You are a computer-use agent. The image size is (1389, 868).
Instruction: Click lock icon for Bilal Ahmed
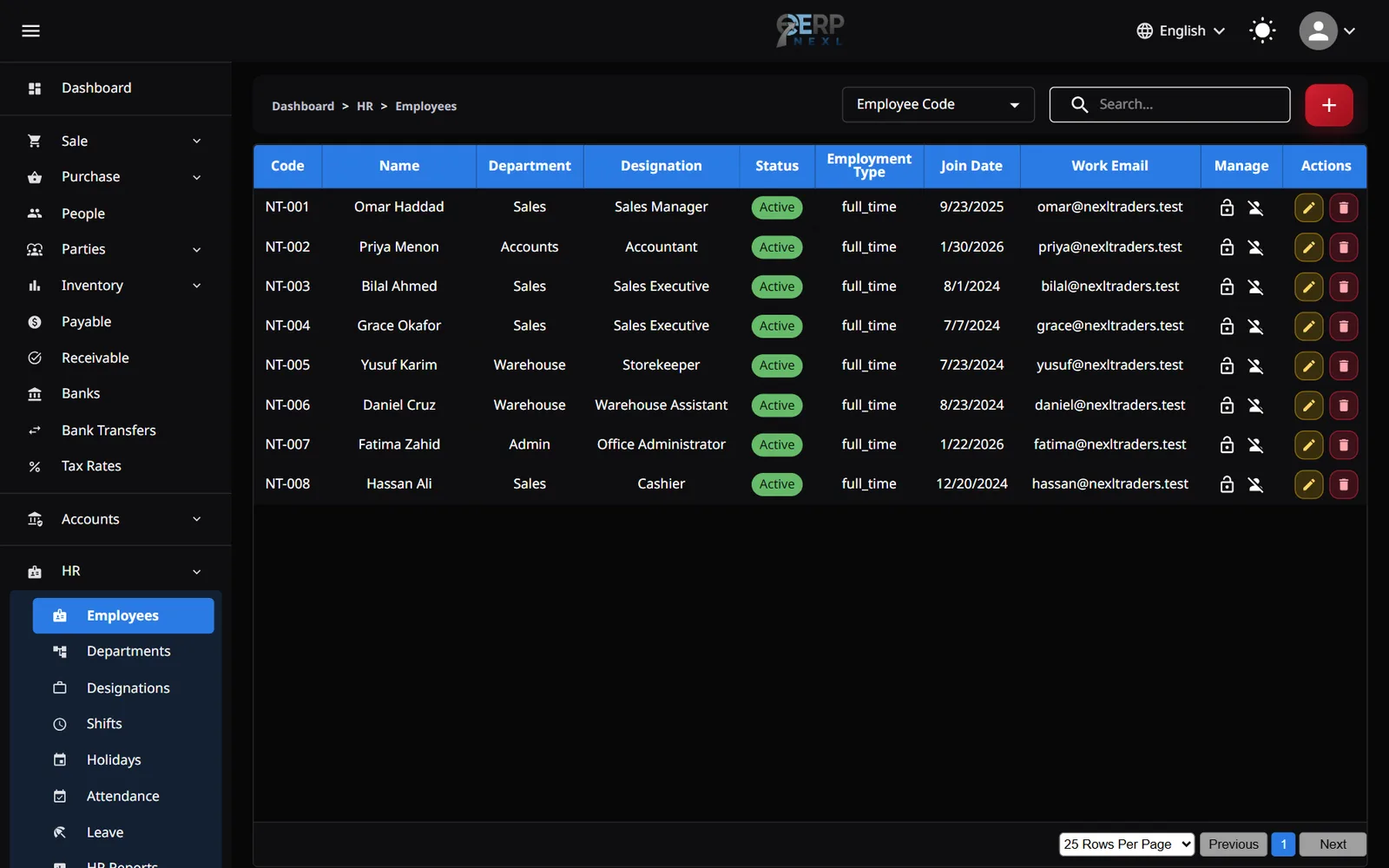click(1227, 286)
